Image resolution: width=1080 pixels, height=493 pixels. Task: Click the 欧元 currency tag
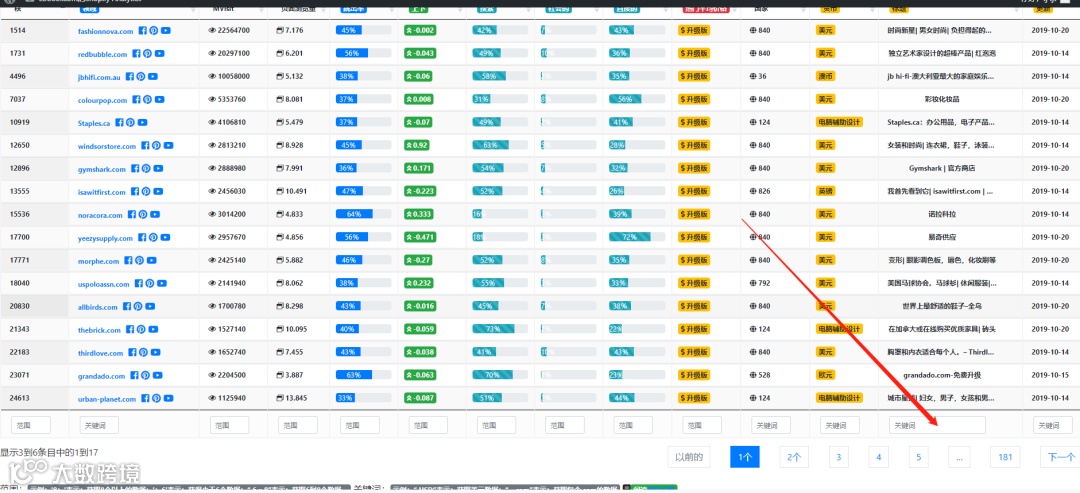[x=825, y=375]
